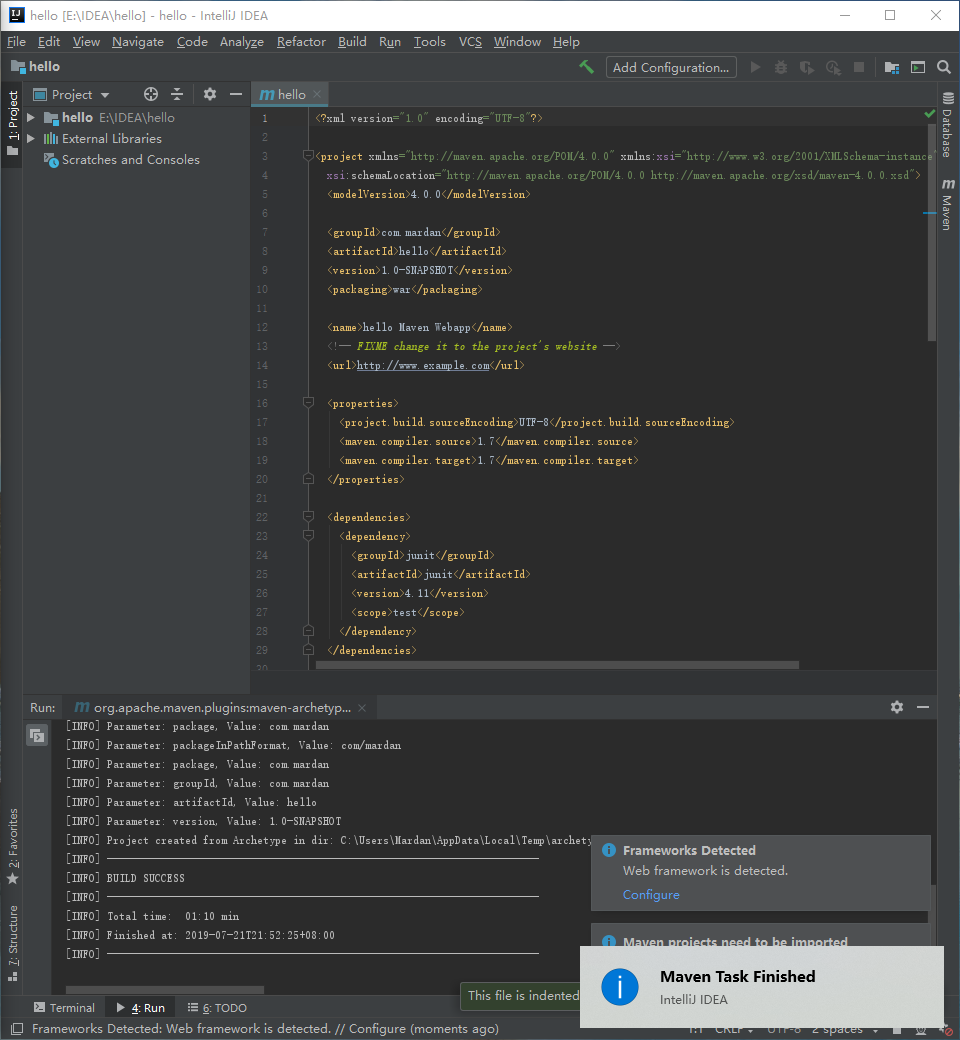The image size is (960, 1040).
Task: Build the project with the hammer icon
Action: pyautogui.click(x=586, y=67)
